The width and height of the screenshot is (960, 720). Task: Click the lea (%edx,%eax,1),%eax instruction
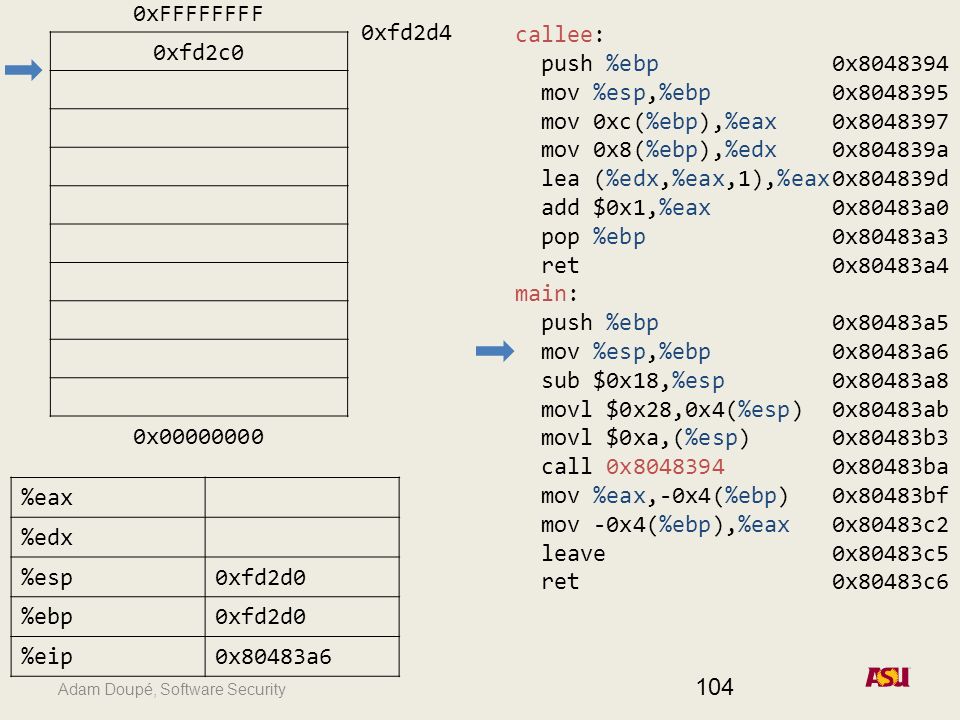click(x=684, y=179)
